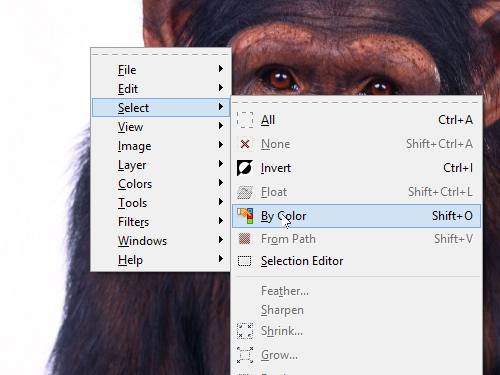Expand arrow next to Windows
This screenshot has height=375, width=500.
221,240
